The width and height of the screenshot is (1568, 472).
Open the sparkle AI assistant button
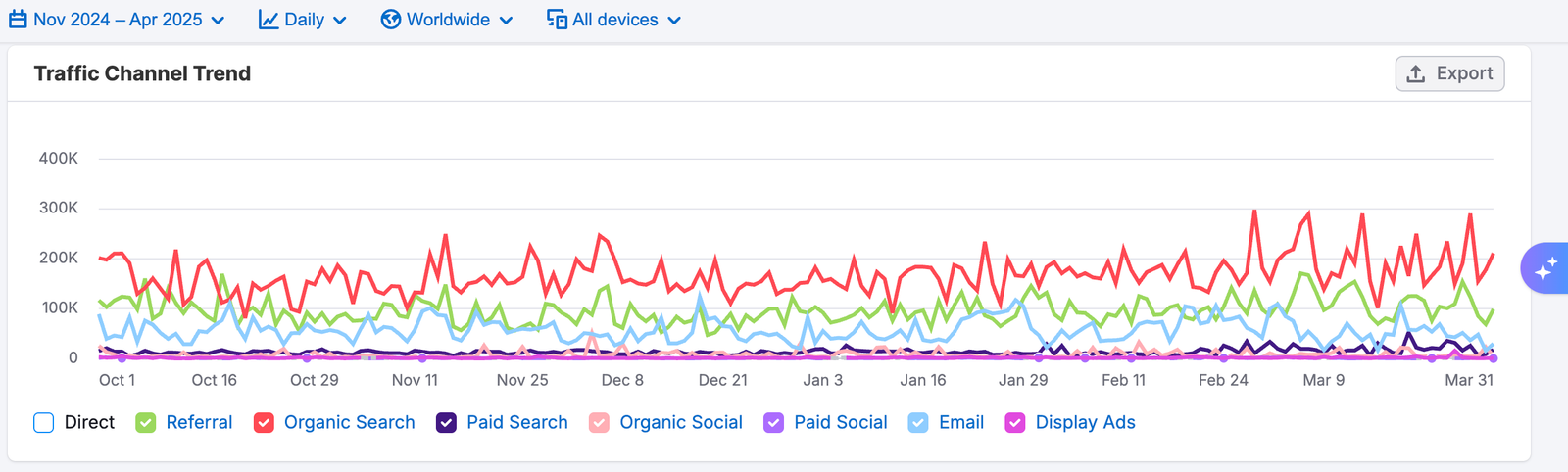click(1545, 268)
